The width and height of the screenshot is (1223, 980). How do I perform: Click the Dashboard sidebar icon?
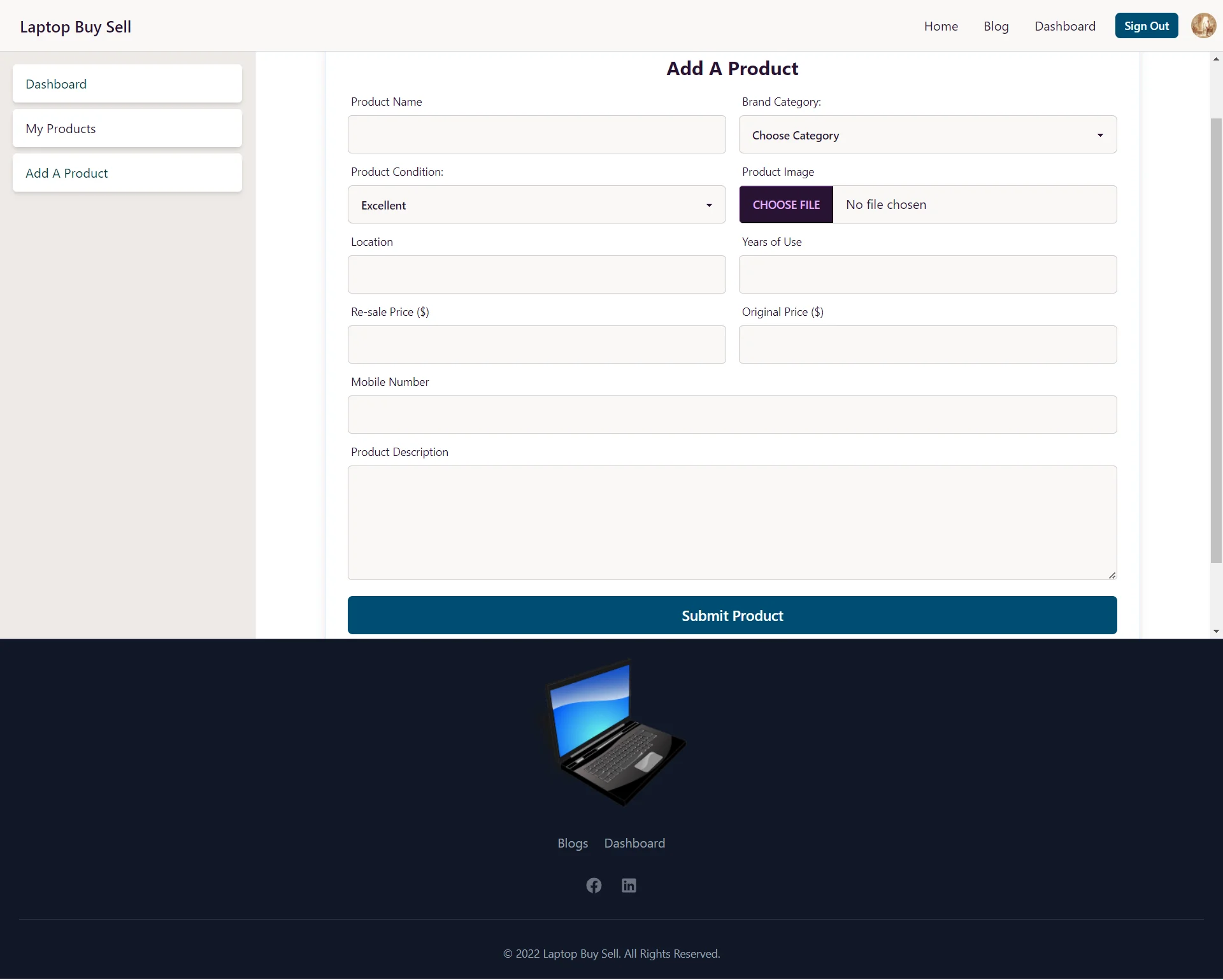[127, 83]
